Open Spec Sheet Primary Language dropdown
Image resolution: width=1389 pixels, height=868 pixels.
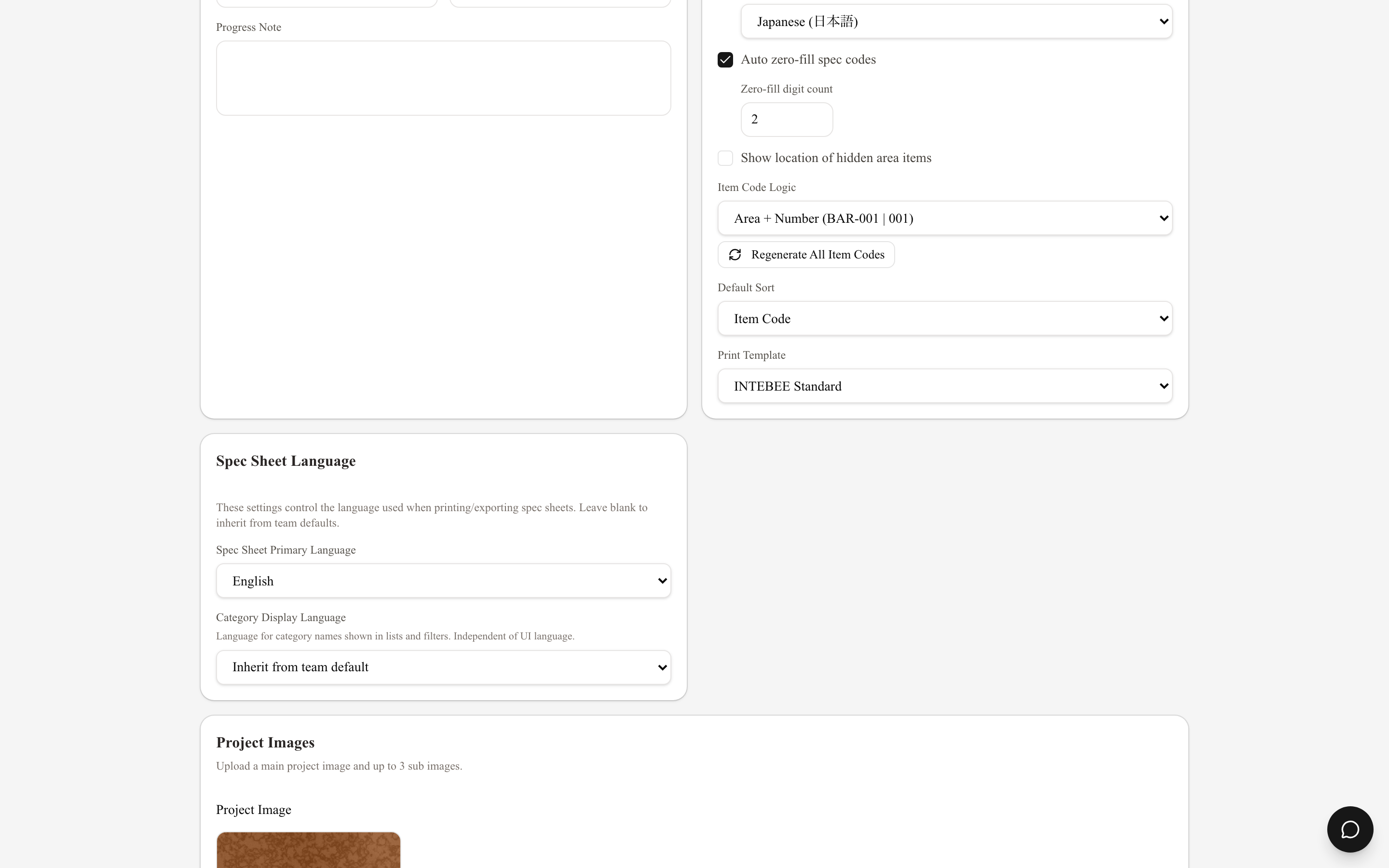pyautogui.click(x=443, y=581)
